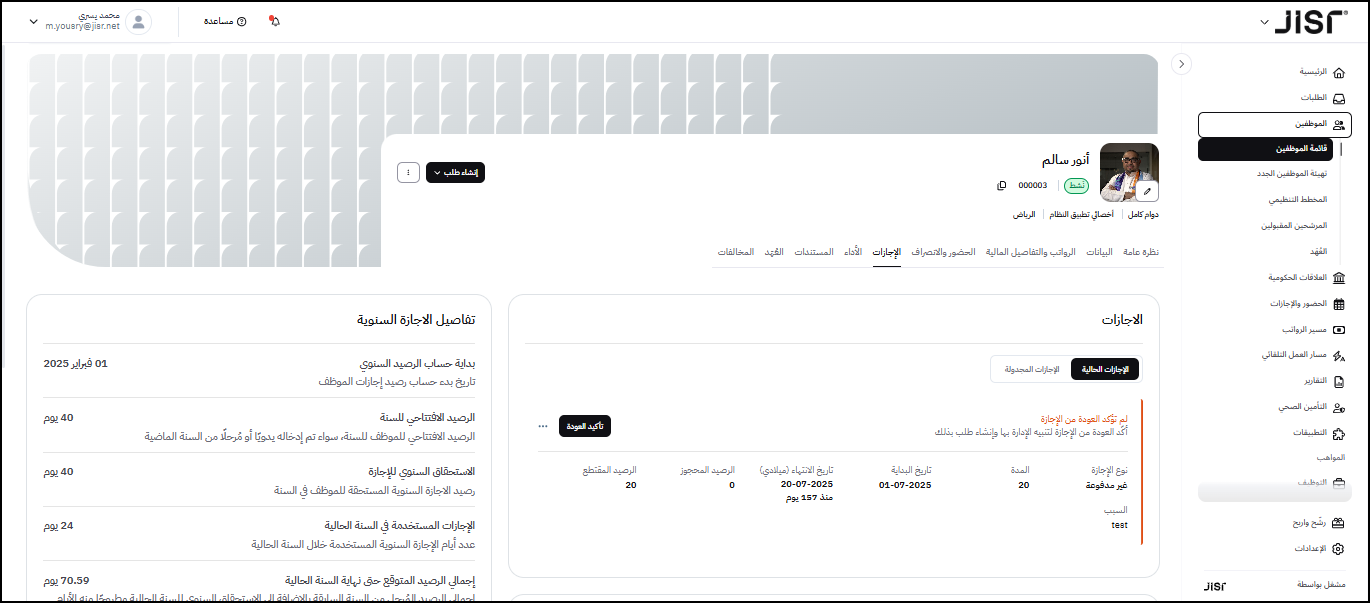Open the user account dropdown for محمد يسري

coord(35,21)
